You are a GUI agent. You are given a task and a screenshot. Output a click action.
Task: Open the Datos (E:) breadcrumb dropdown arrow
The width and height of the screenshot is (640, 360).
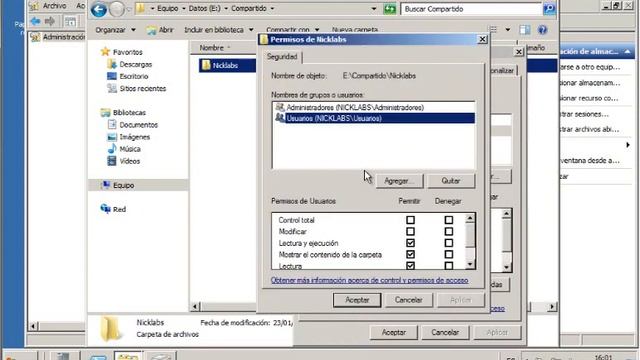click(226, 9)
